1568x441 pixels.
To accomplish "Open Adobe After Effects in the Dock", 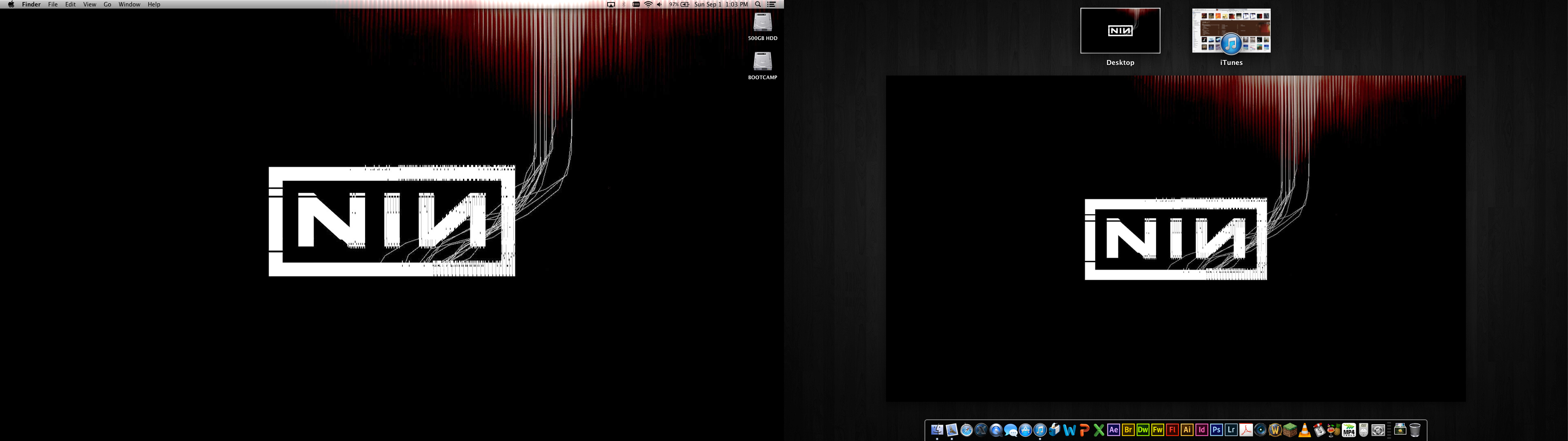I will click(x=1114, y=430).
